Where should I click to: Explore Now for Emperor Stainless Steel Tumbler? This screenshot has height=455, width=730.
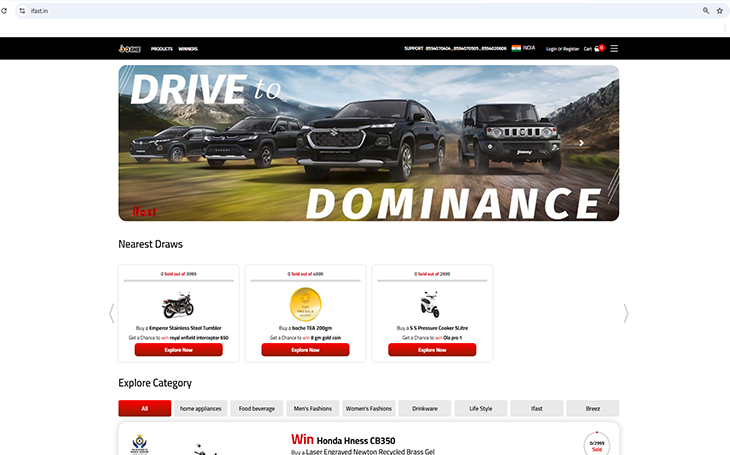(179, 350)
